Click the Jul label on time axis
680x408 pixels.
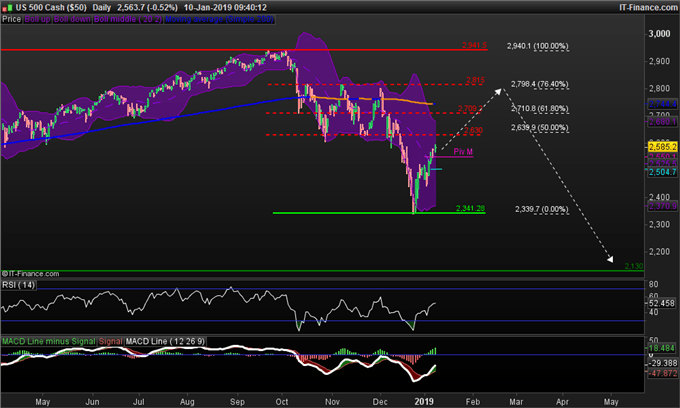pyautogui.click(x=139, y=402)
